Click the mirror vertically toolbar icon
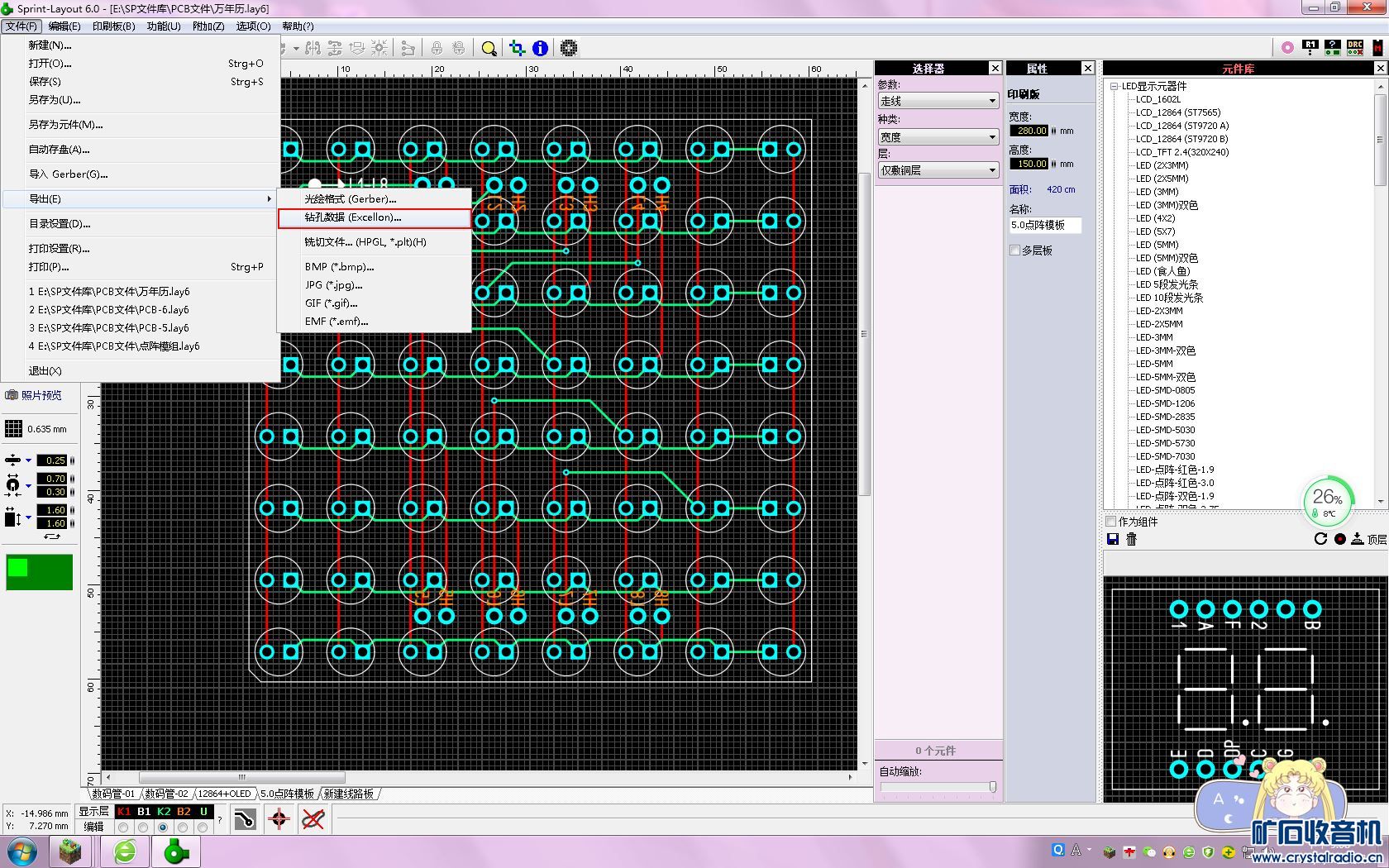This screenshot has width=1389, height=868. tap(335, 48)
